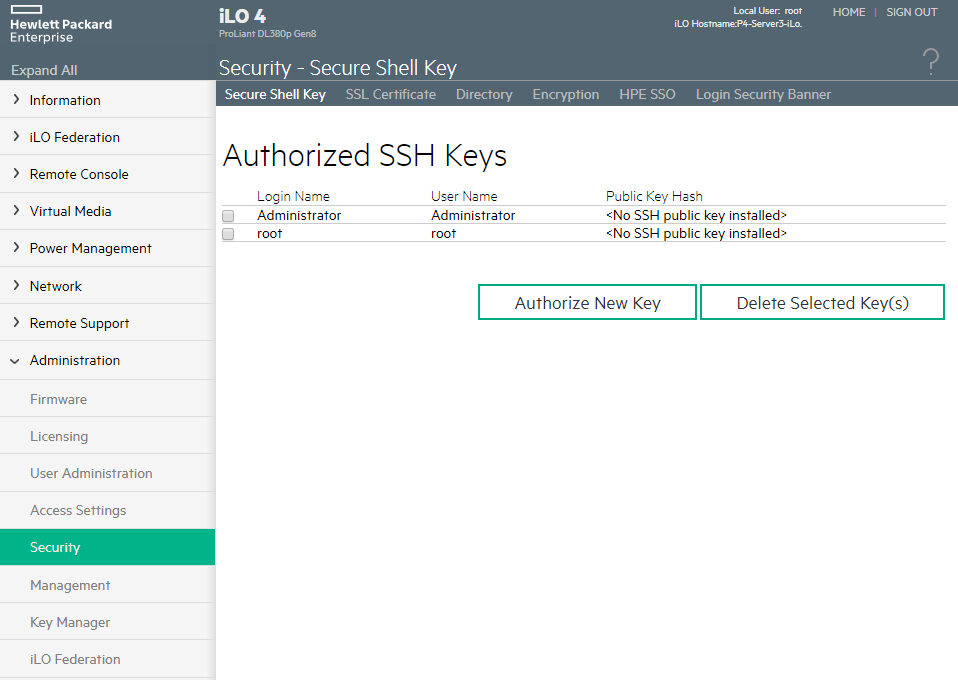Click the Authorized SSH Keys heading
This screenshot has width=958, height=680.
(365, 155)
